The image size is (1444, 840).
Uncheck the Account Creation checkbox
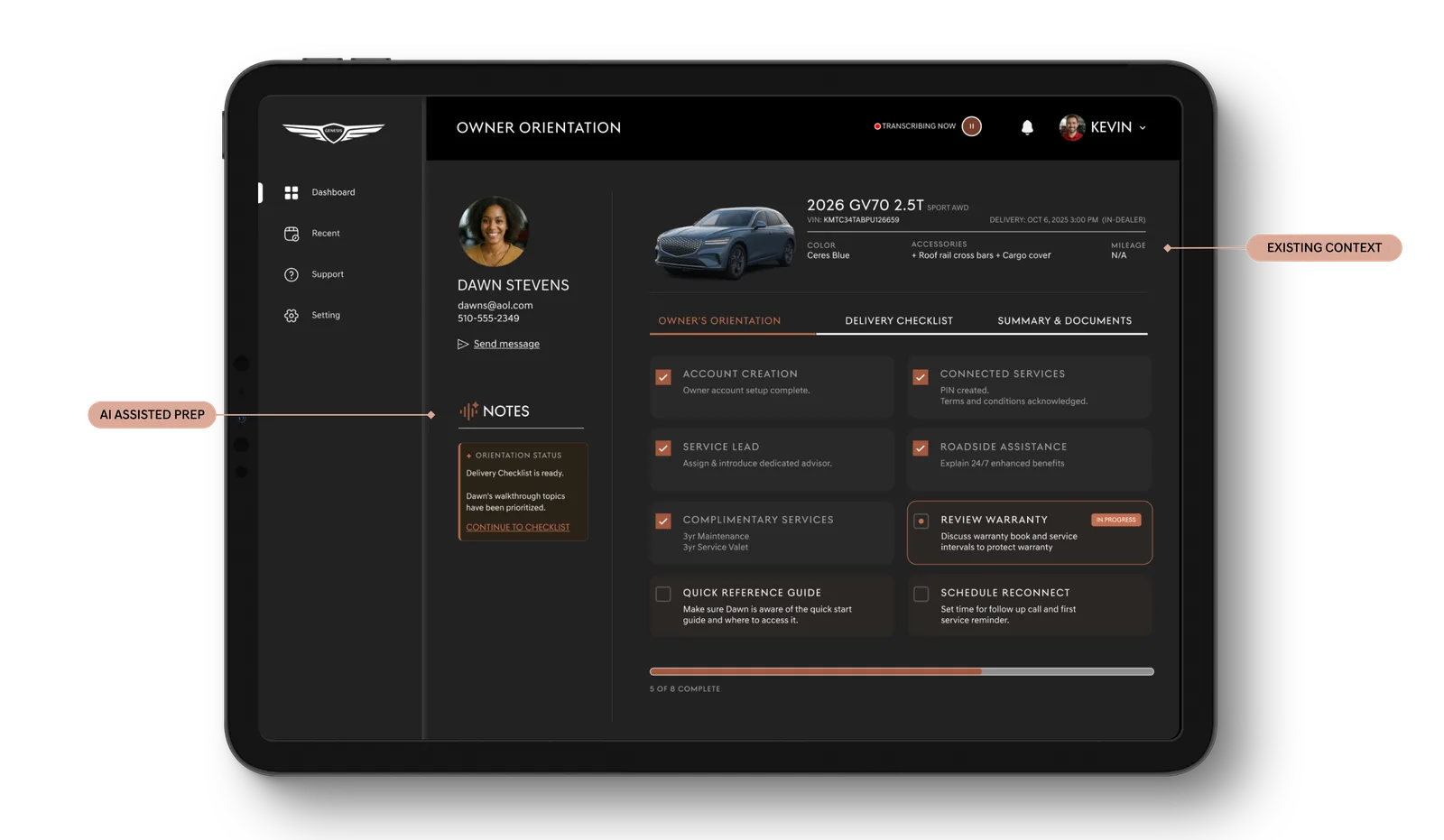663,377
